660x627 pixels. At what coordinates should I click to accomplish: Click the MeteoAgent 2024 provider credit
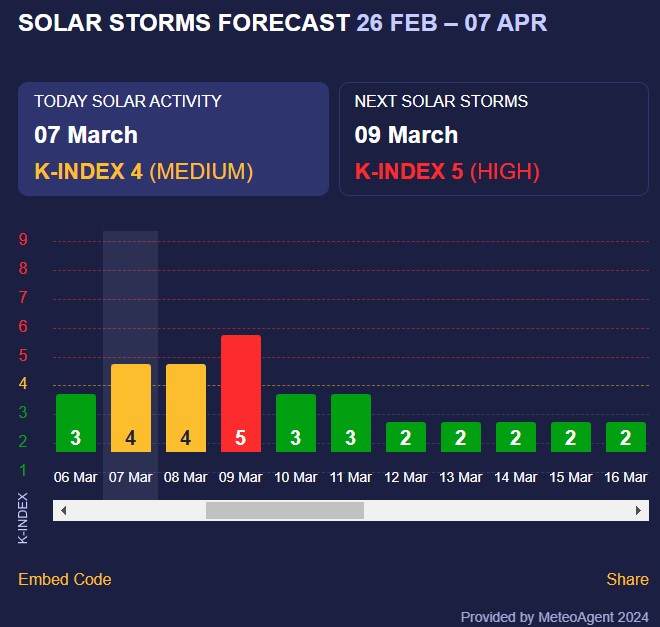554,617
